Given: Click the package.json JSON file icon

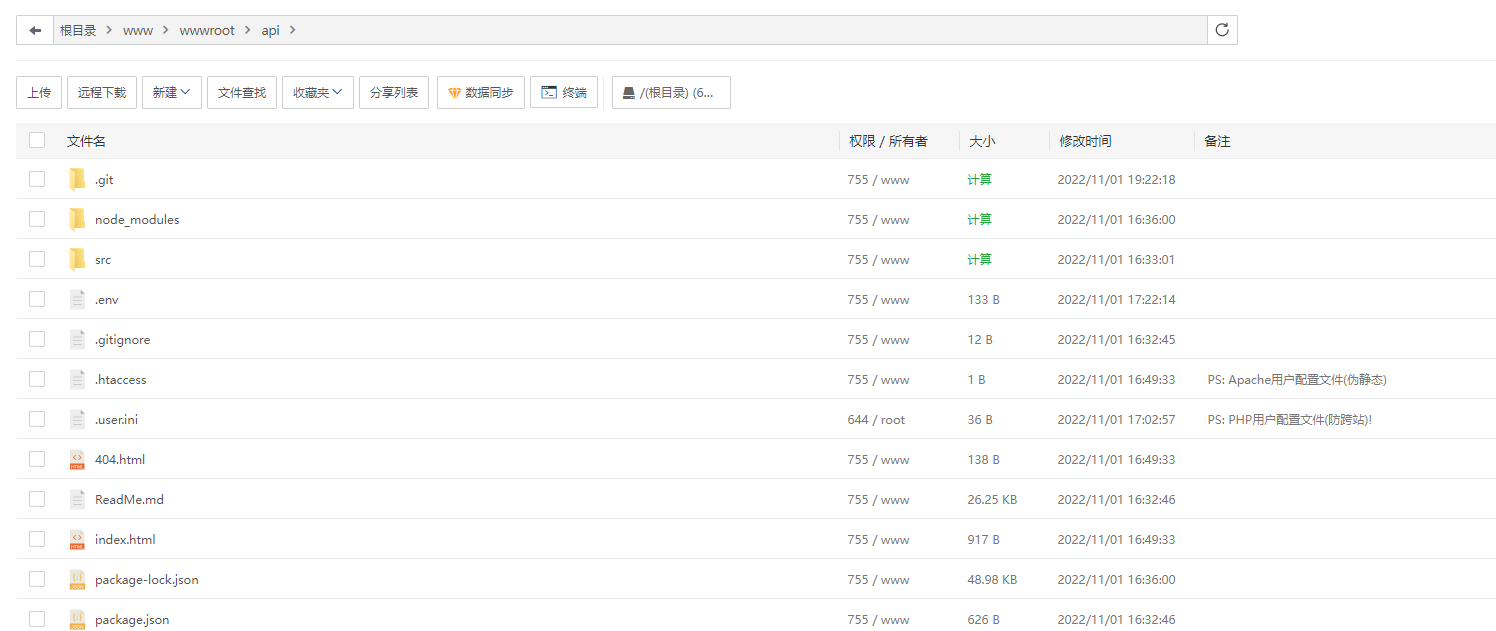Looking at the screenshot, I should pos(78,619).
